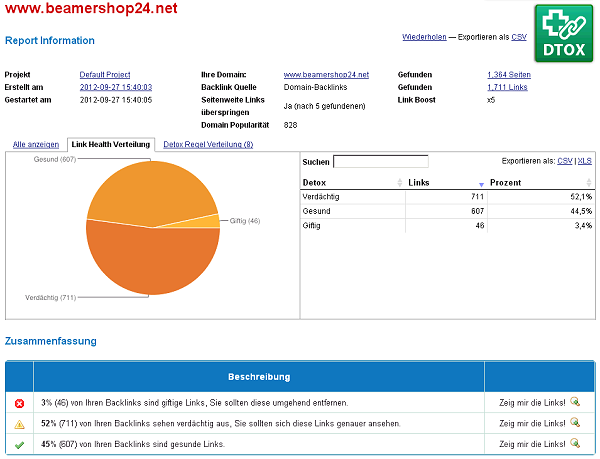Click the 'Gesund (607)' pie chart label
Image resolution: width=600 pixels, height=459 pixels.
55,159
